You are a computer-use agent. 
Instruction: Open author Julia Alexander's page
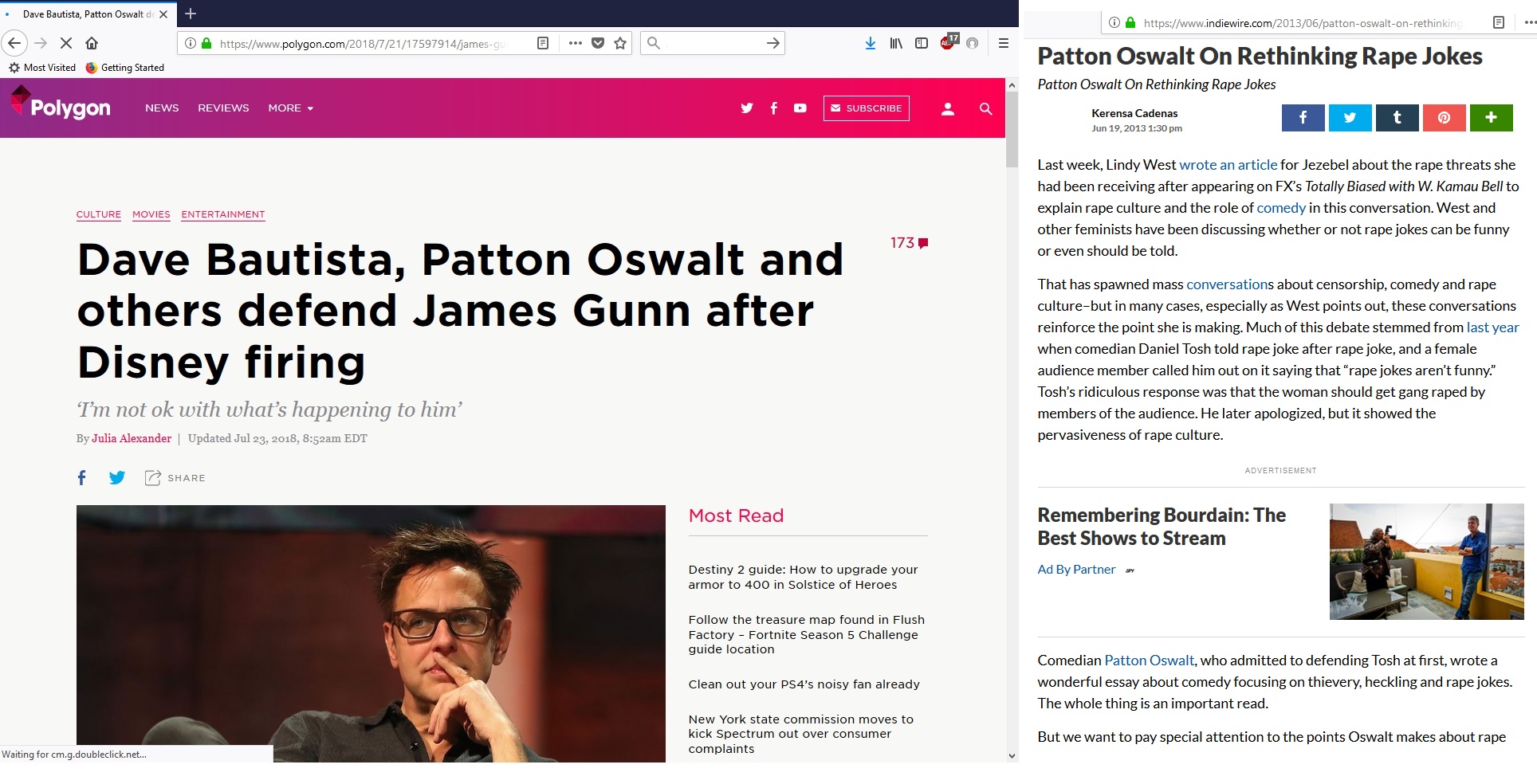coord(132,438)
